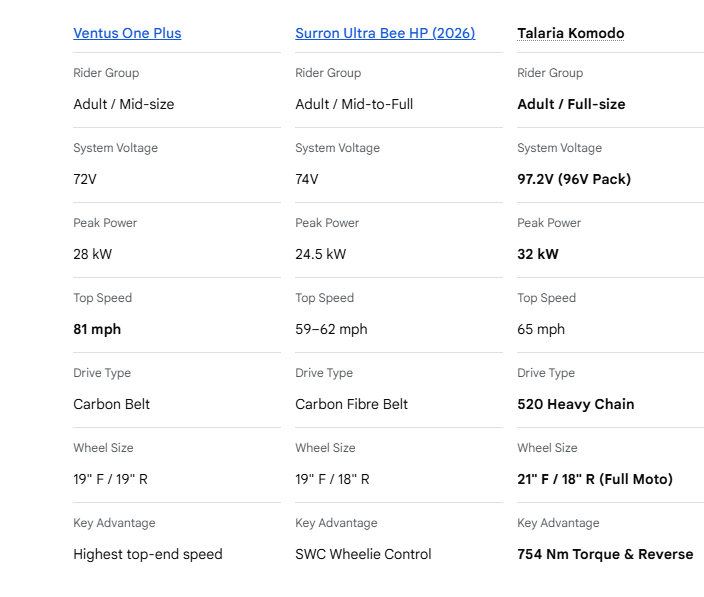Click the Talaria 32 kW peak power value

point(538,254)
